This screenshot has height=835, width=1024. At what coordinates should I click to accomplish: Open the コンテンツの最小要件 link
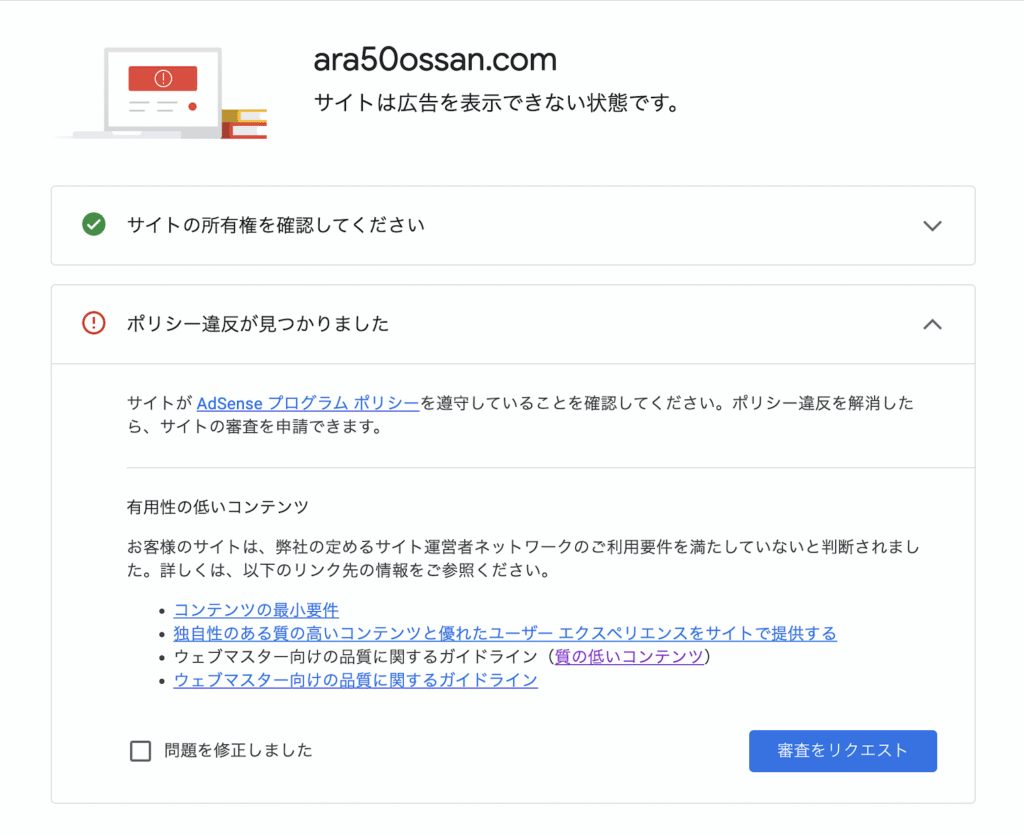[256, 610]
